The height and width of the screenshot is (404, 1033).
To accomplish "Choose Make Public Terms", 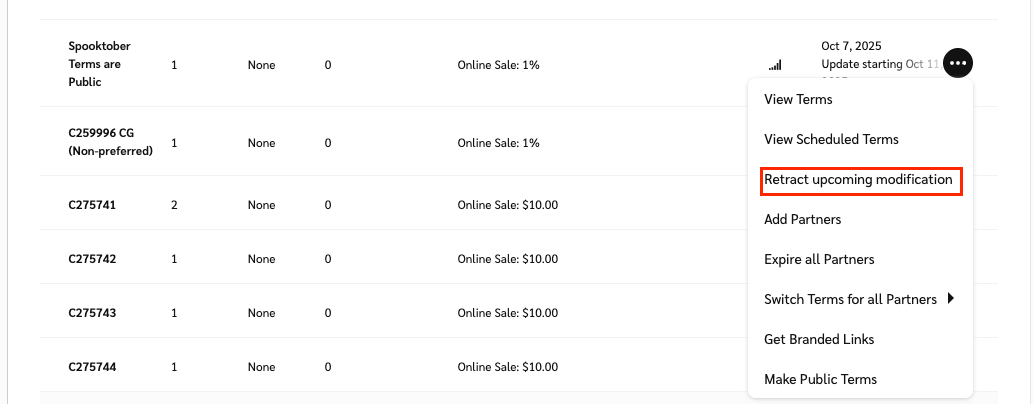I will coord(820,379).
